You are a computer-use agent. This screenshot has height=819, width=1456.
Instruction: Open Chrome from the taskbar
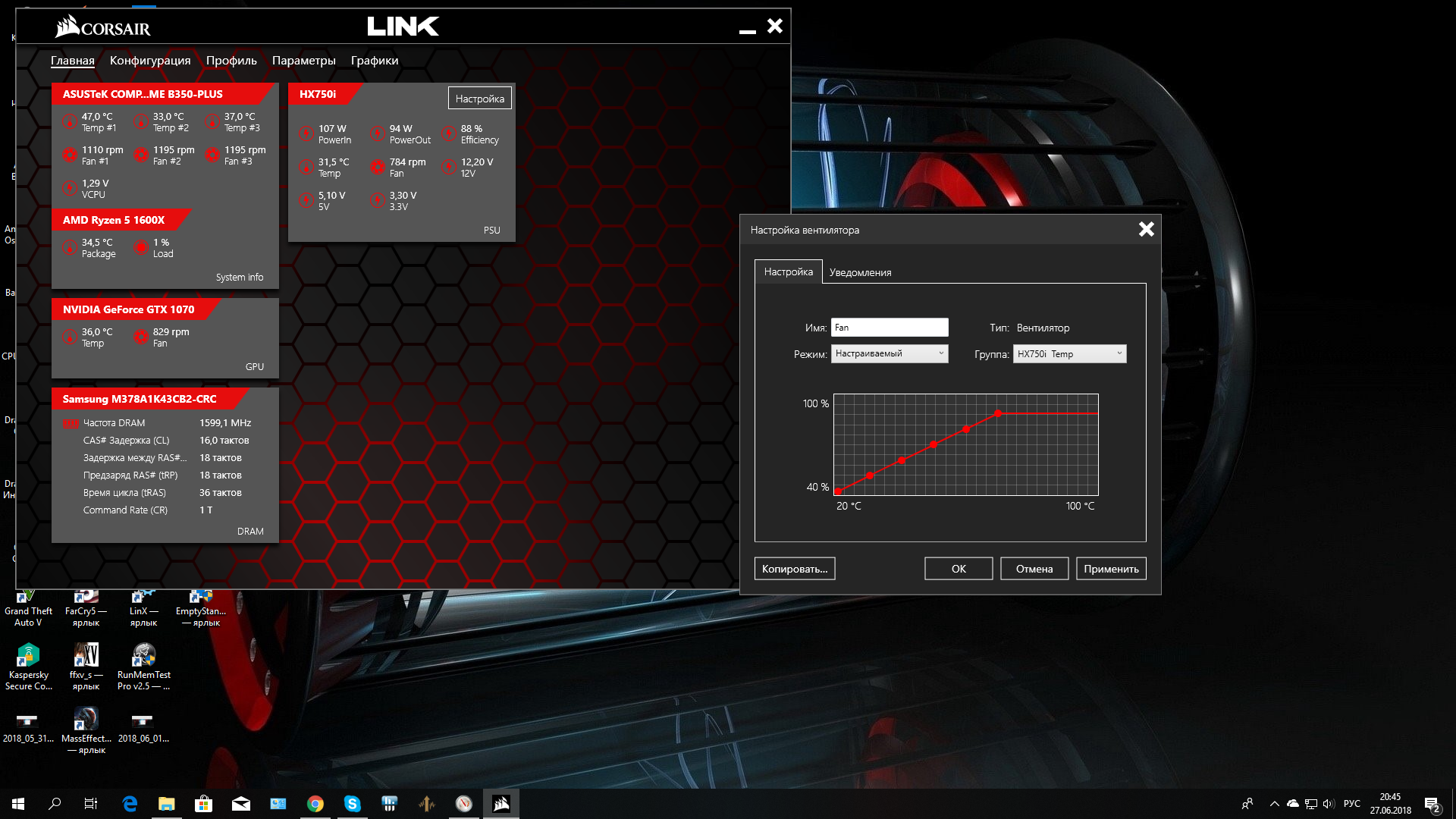315,804
